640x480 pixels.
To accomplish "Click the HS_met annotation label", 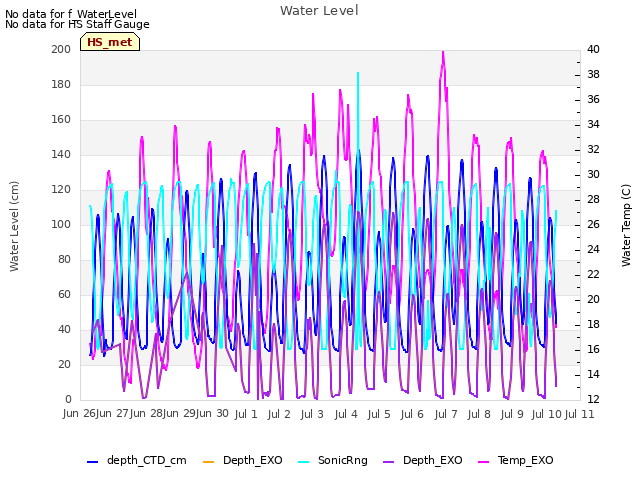I will tap(110, 42).
